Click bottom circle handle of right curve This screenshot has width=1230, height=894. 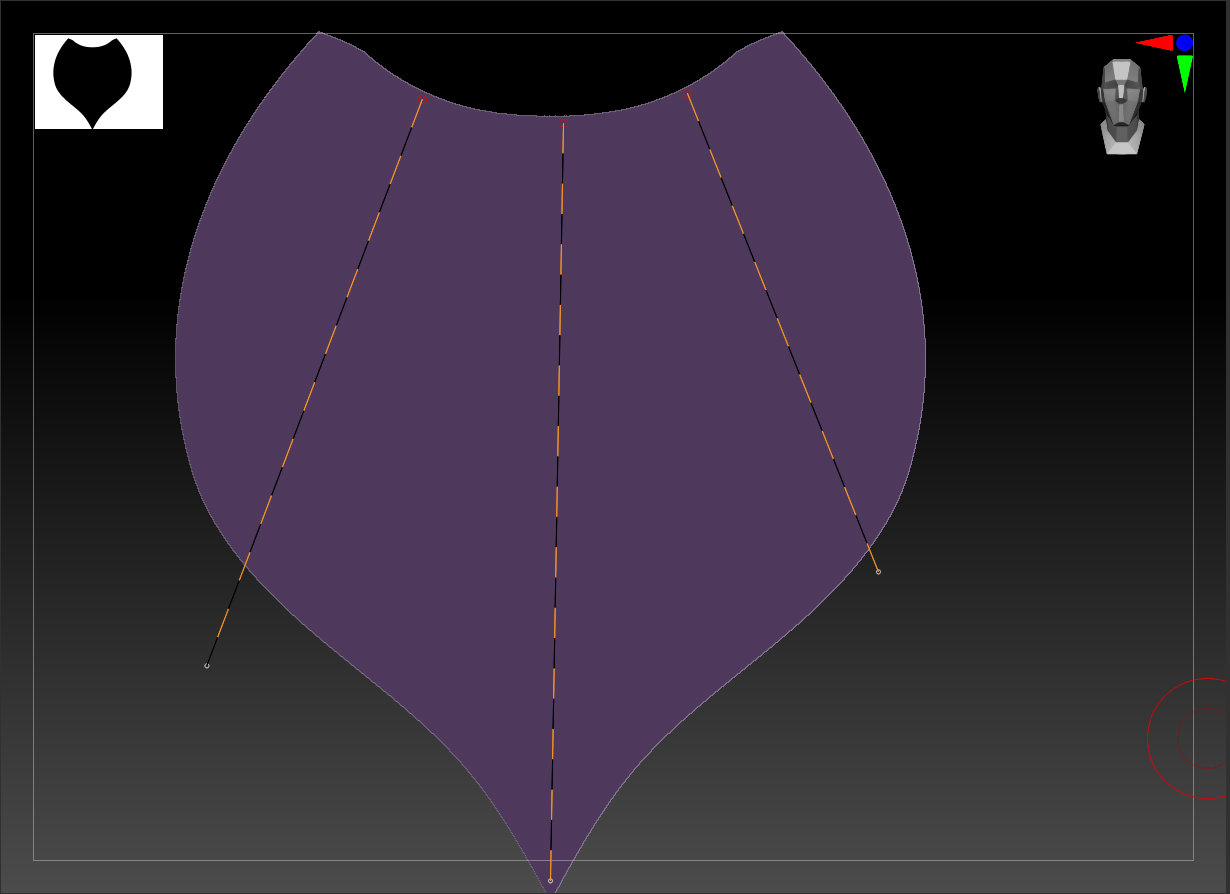coord(878,572)
